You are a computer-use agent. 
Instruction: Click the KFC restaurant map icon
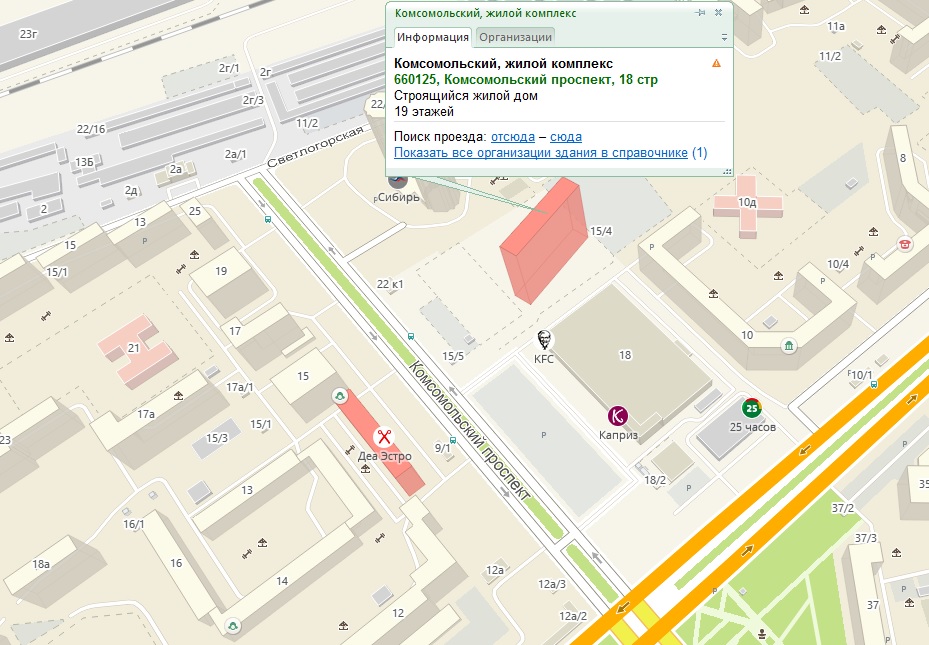(x=544, y=341)
